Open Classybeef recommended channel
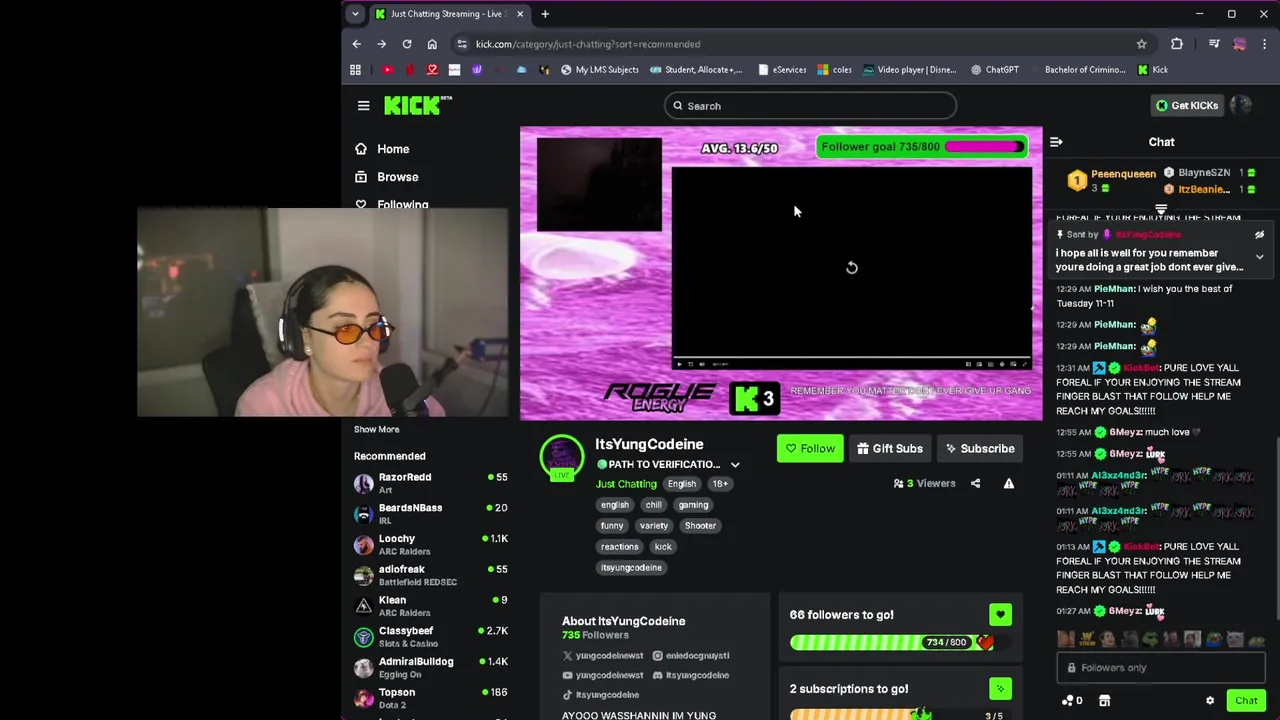This screenshot has width=1280, height=720. click(430, 637)
